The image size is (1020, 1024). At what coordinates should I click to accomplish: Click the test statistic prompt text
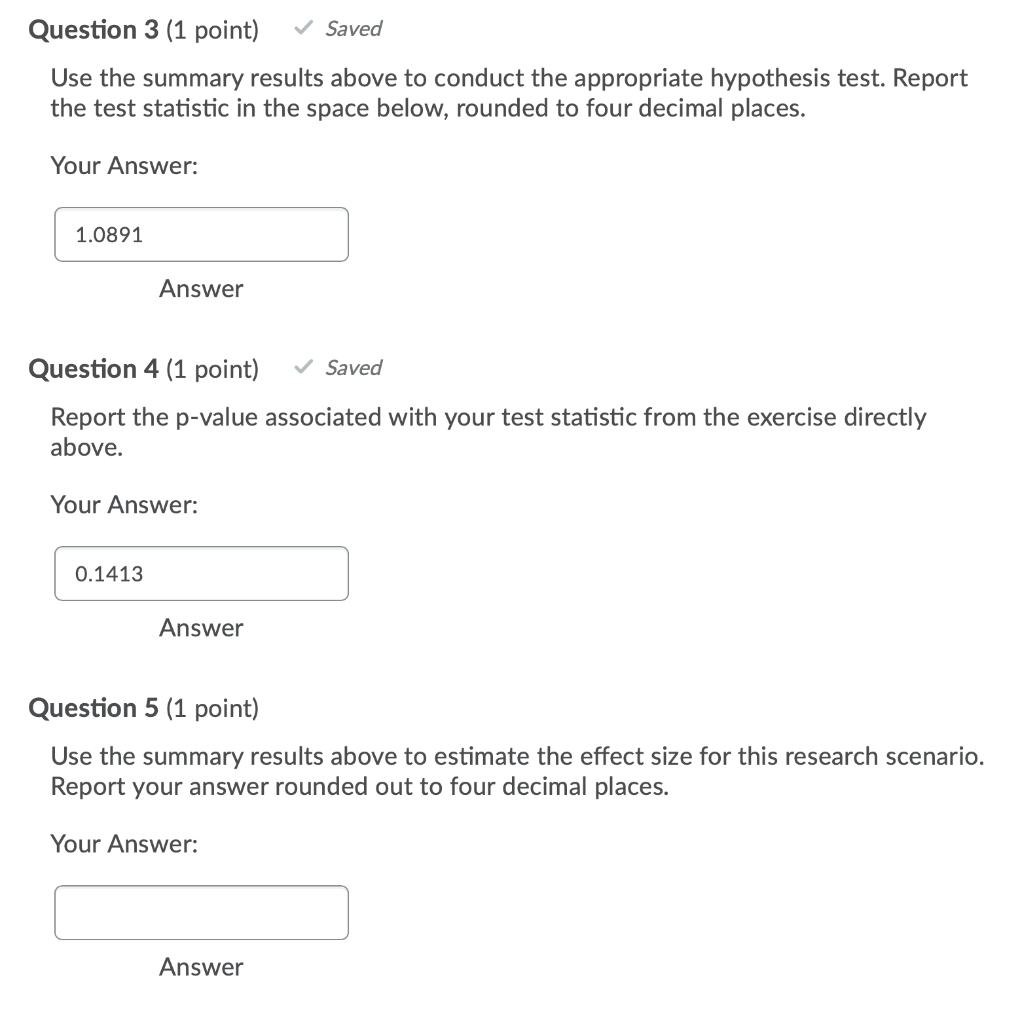[509, 93]
